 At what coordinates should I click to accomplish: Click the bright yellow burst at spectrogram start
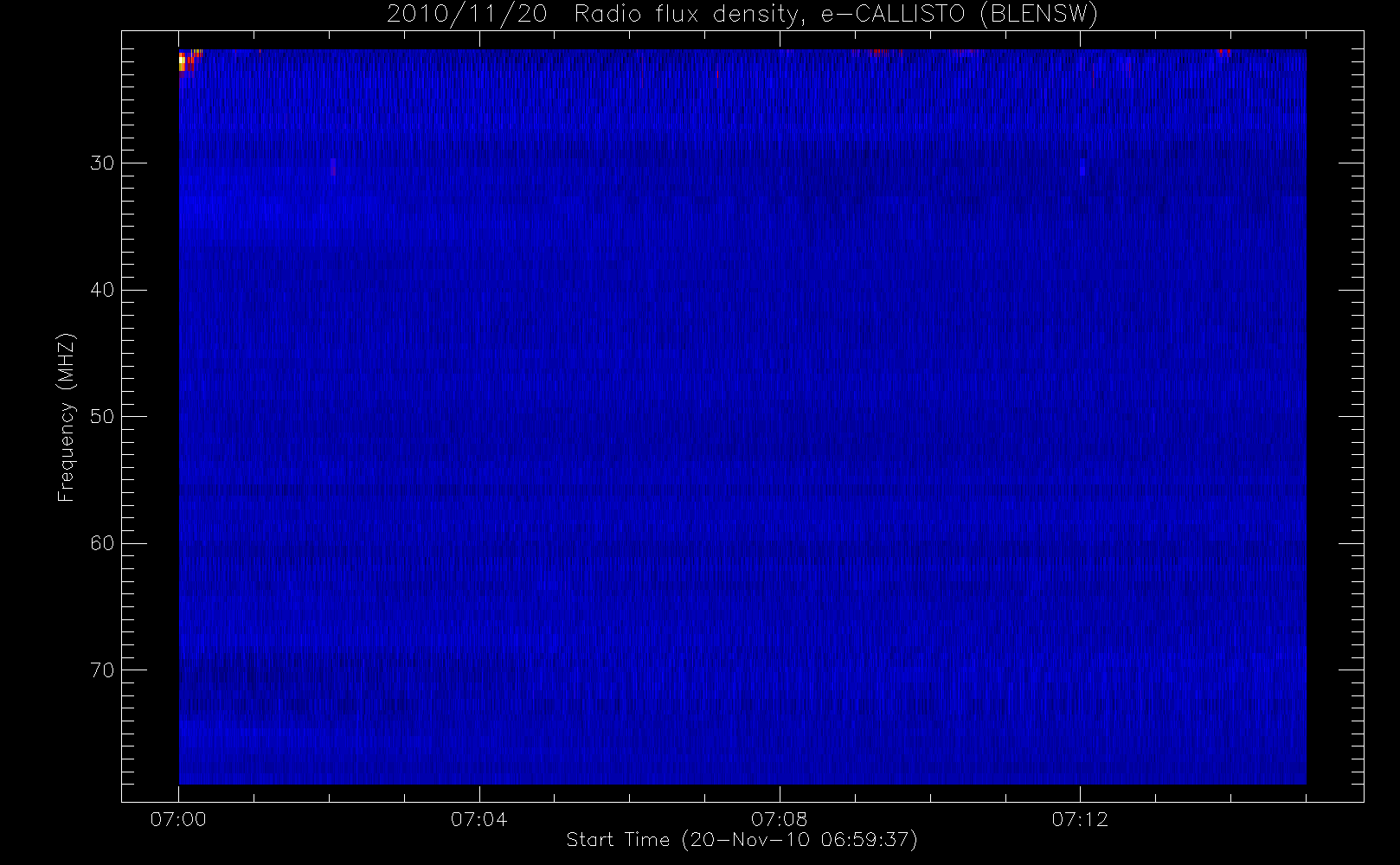tap(183, 61)
